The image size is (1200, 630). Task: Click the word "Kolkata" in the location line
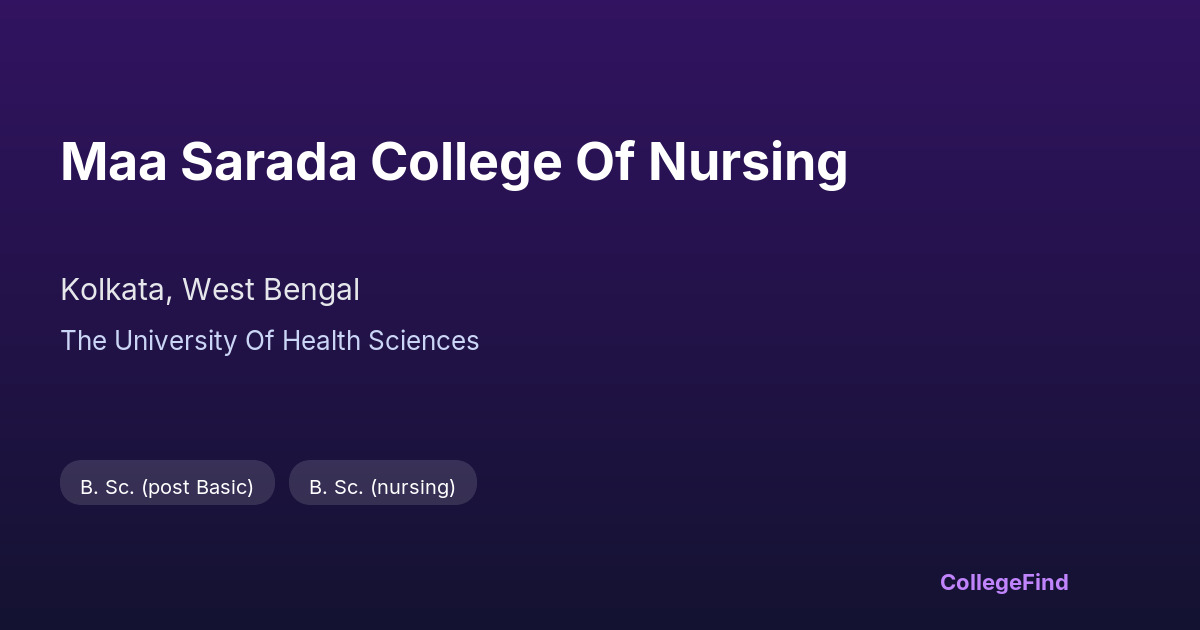click(112, 290)
